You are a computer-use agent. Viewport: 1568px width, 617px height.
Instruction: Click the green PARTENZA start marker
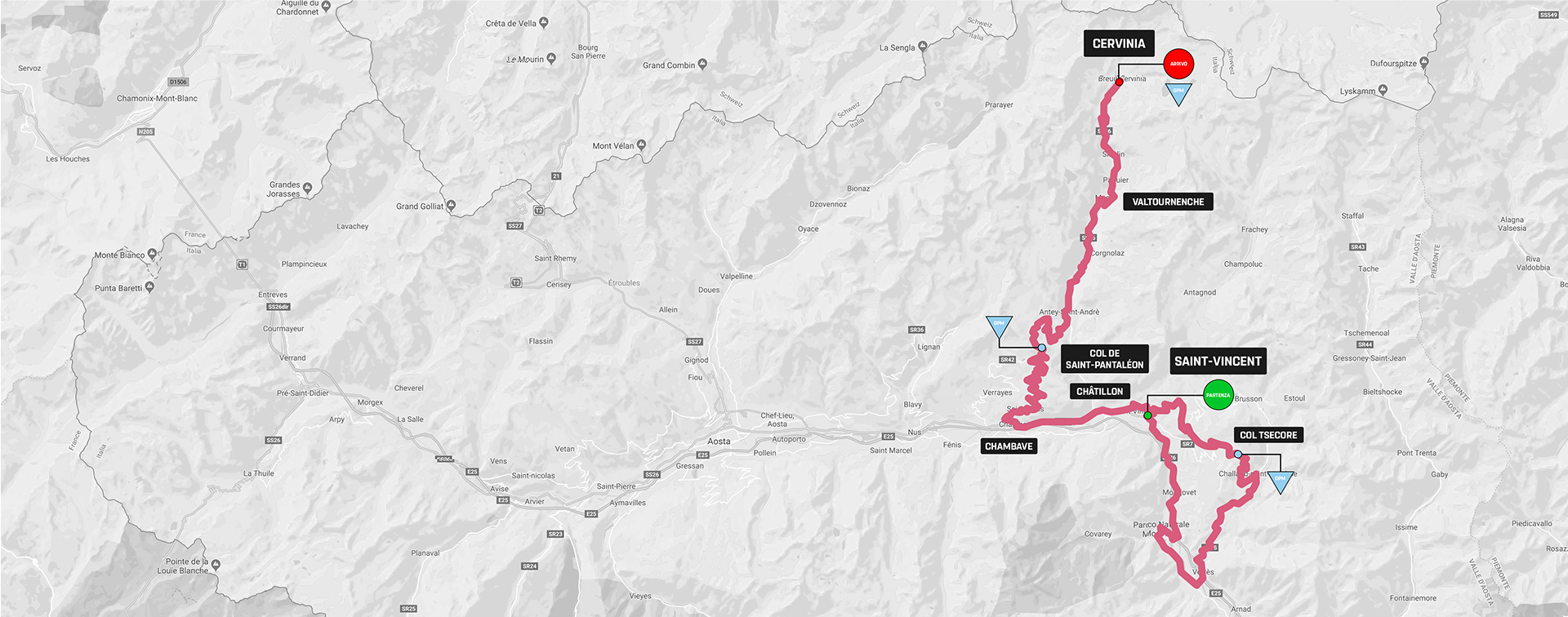(x=1218, y=395)
